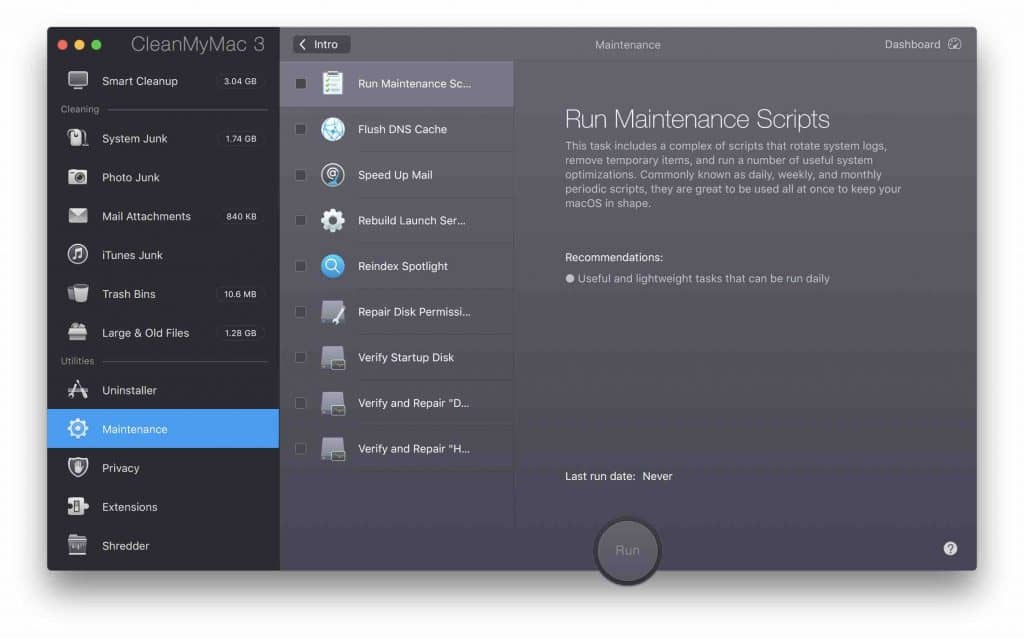This screenshot has width=1024, height=638.
Task: Tick the Flush DNS Cache checkbox
Action: [x=300, y=129]
